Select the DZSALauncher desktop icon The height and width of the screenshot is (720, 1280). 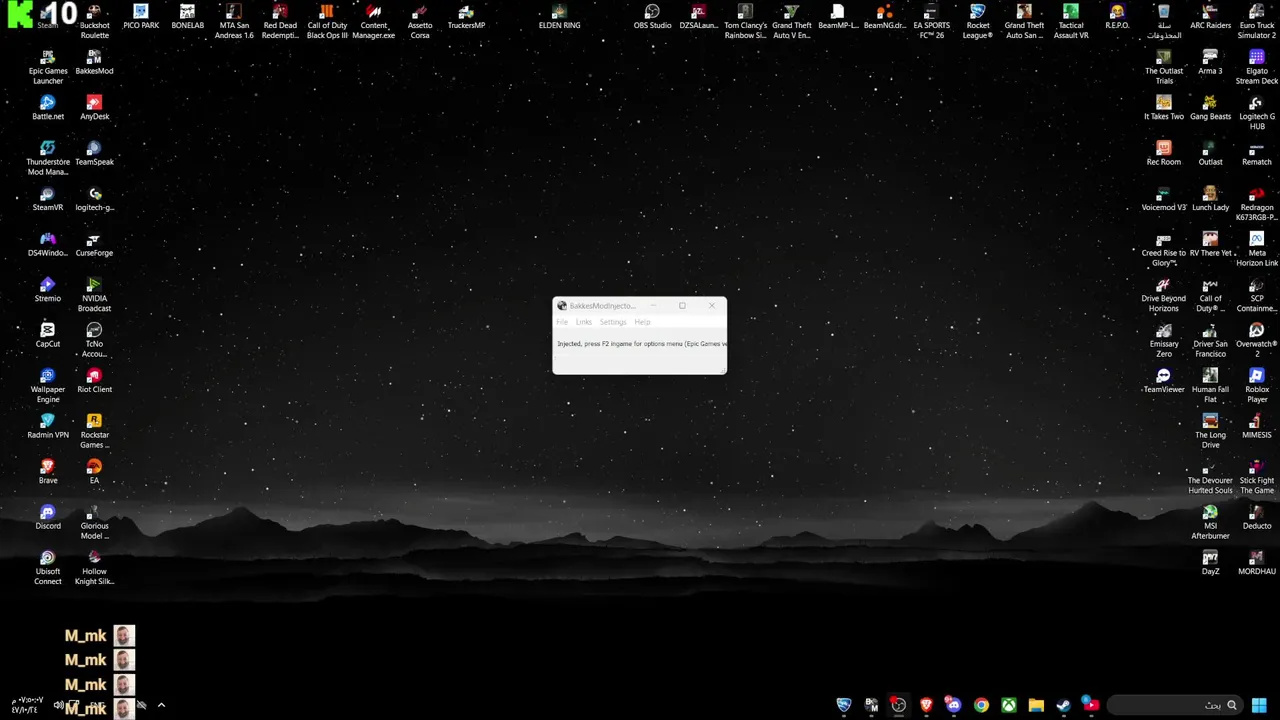[x=699, y=18]
